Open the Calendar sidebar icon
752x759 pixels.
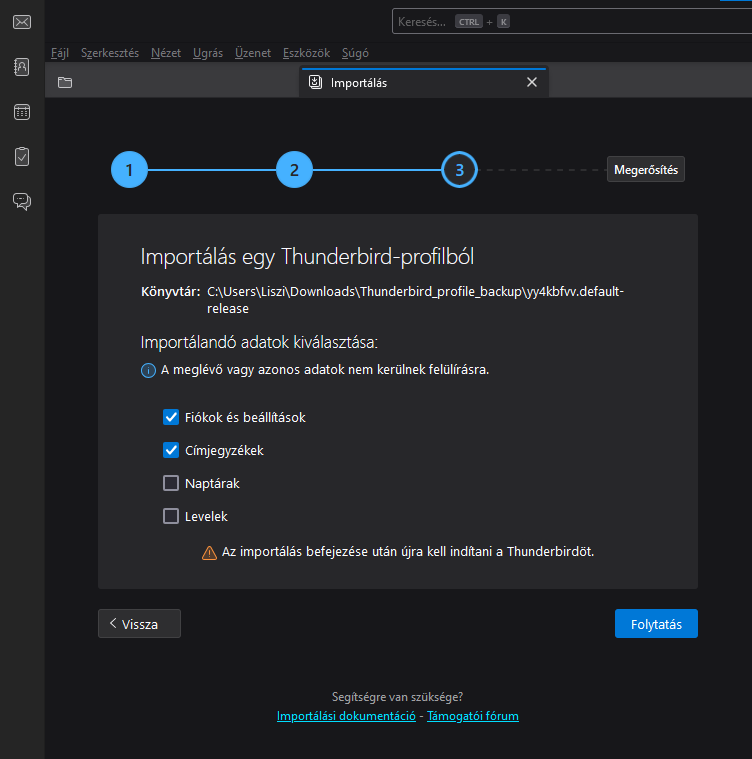click(x=22, y=112)
